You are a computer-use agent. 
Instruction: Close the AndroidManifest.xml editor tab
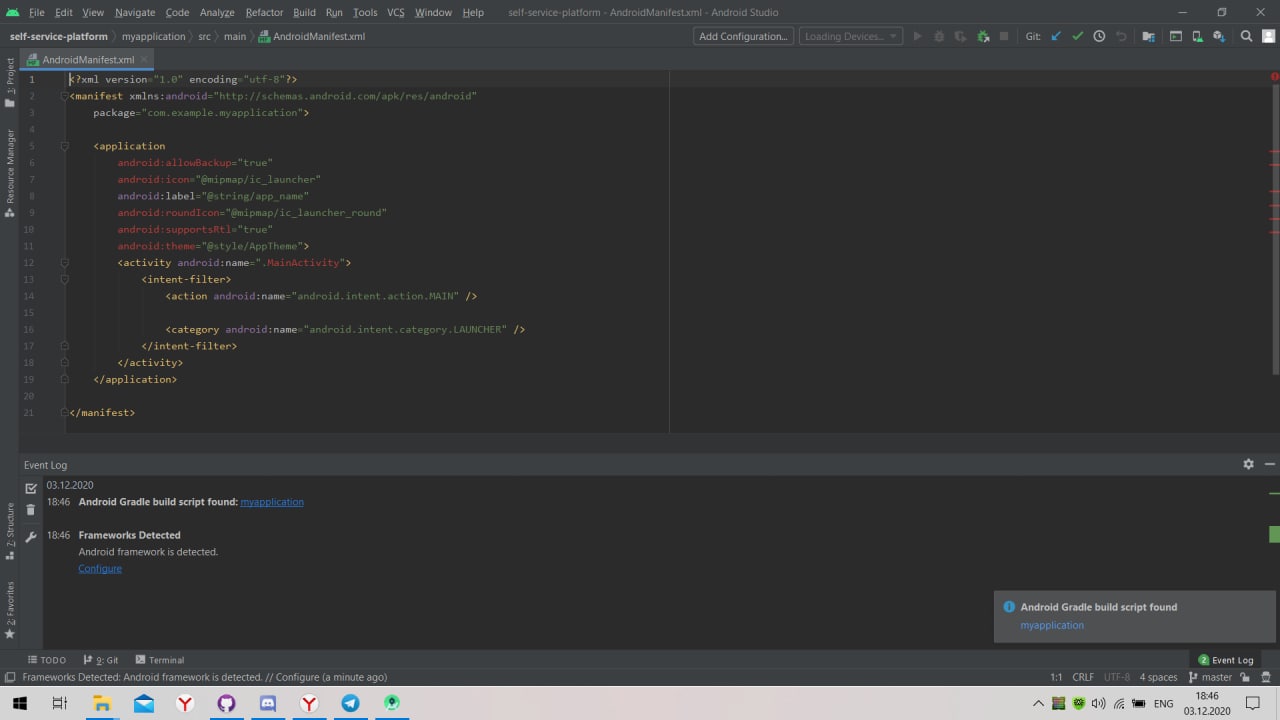[143, 60]
